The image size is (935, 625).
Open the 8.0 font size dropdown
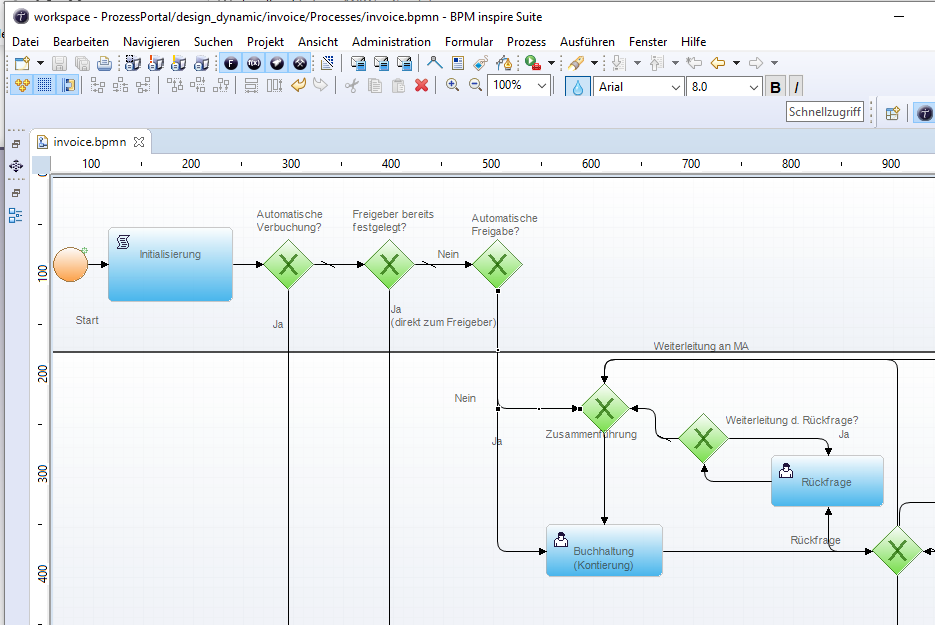(754, 87)
